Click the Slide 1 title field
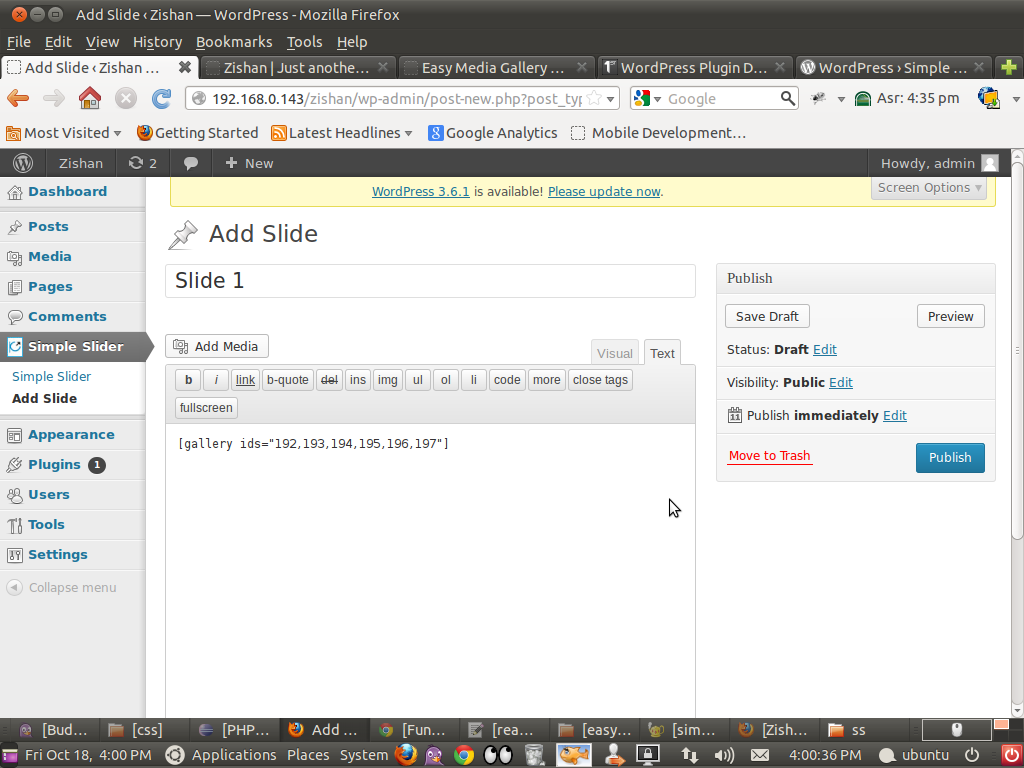Viewport: 1024px width, 768px height. 430,281
